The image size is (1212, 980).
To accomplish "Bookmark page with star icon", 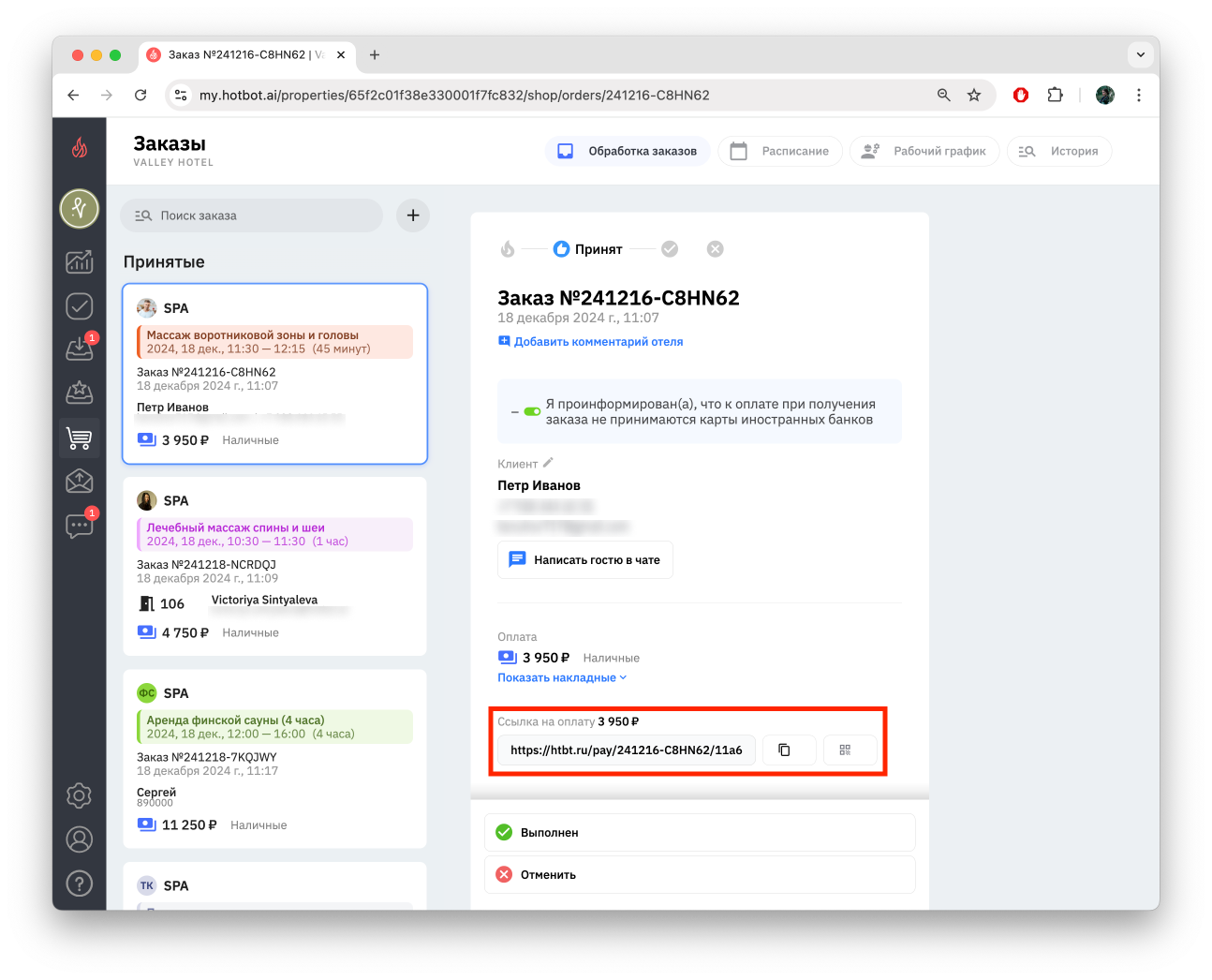I will coord(974,95).
